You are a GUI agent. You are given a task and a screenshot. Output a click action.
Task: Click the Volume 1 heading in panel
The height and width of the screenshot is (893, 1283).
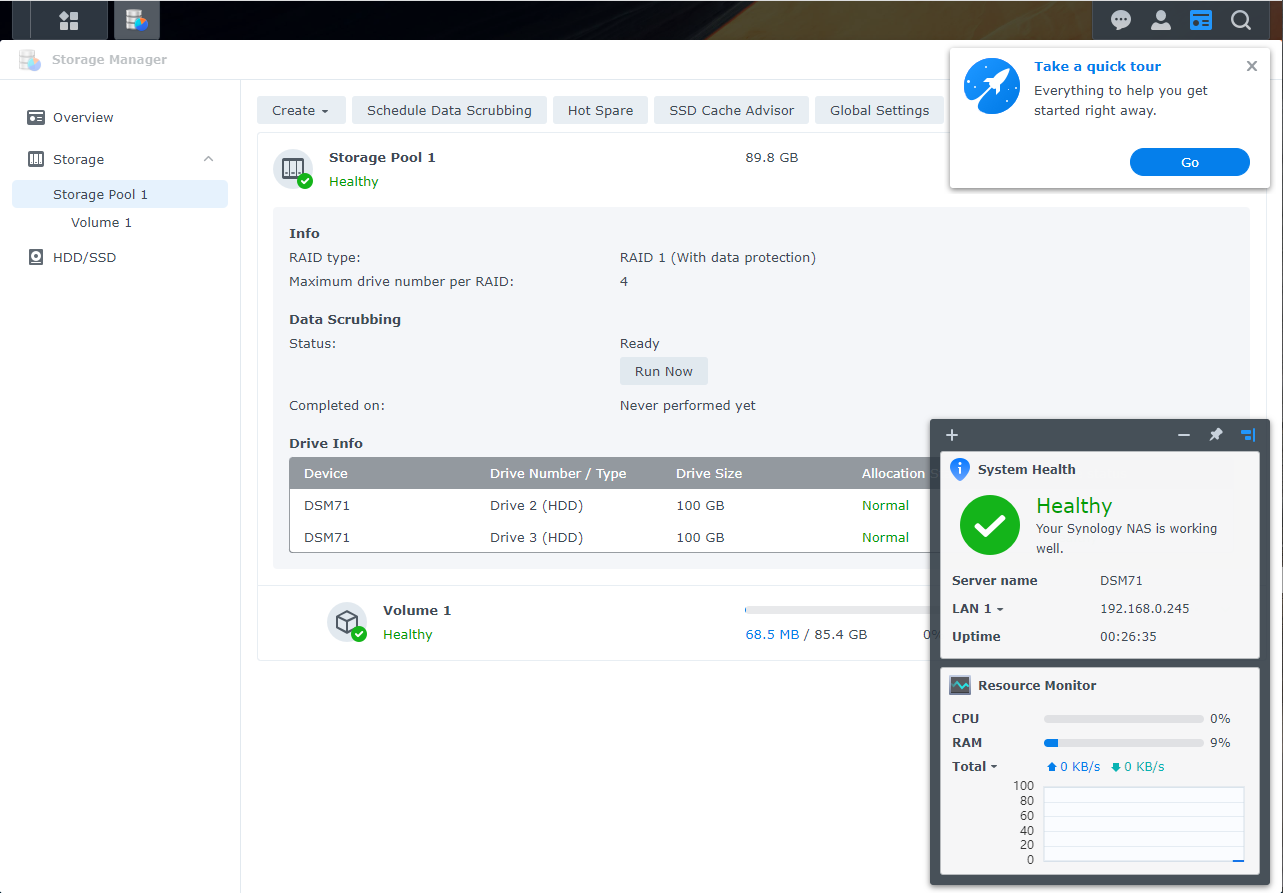tap(417, 610)
